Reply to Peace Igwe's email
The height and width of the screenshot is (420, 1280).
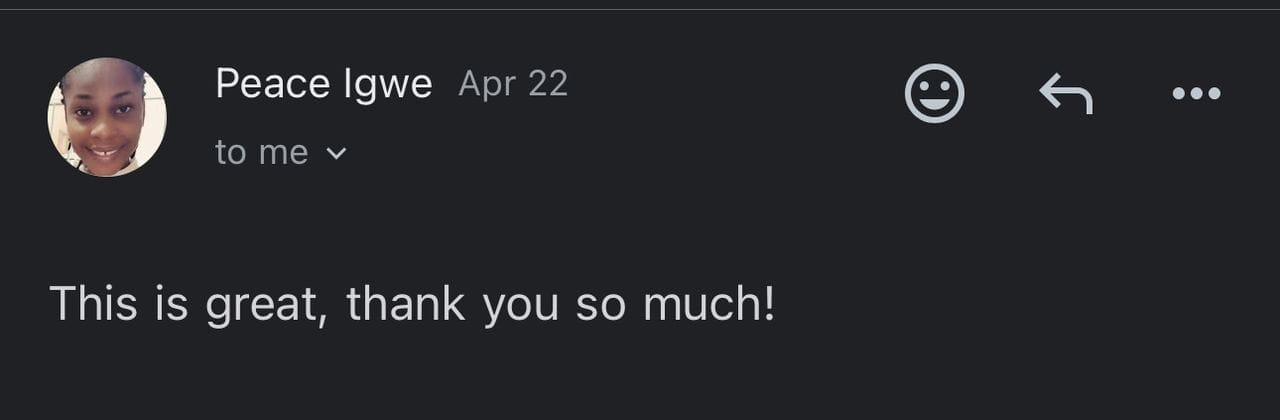(1065, 94)
